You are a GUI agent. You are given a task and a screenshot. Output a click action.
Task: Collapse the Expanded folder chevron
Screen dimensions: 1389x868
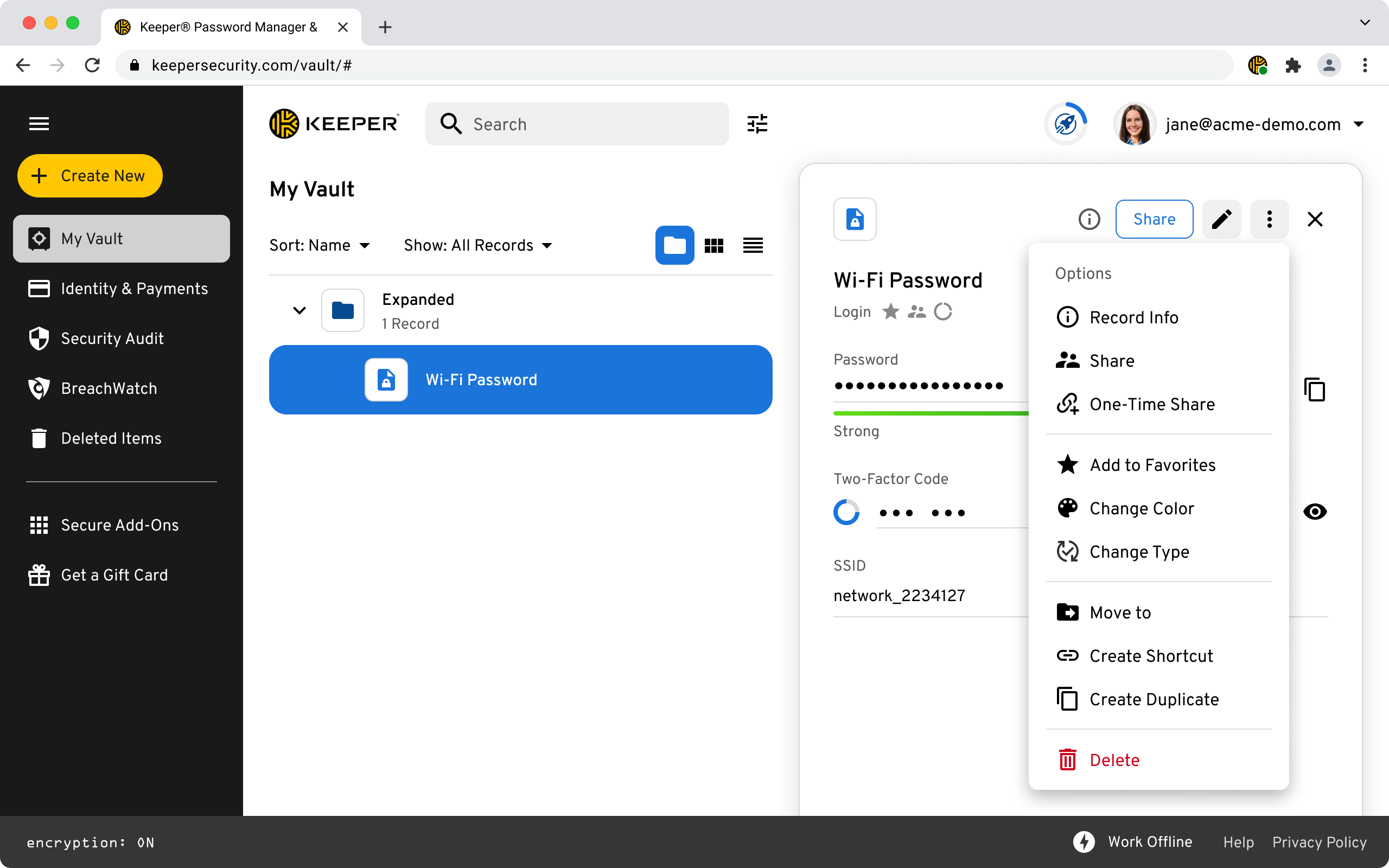point(299,310)
